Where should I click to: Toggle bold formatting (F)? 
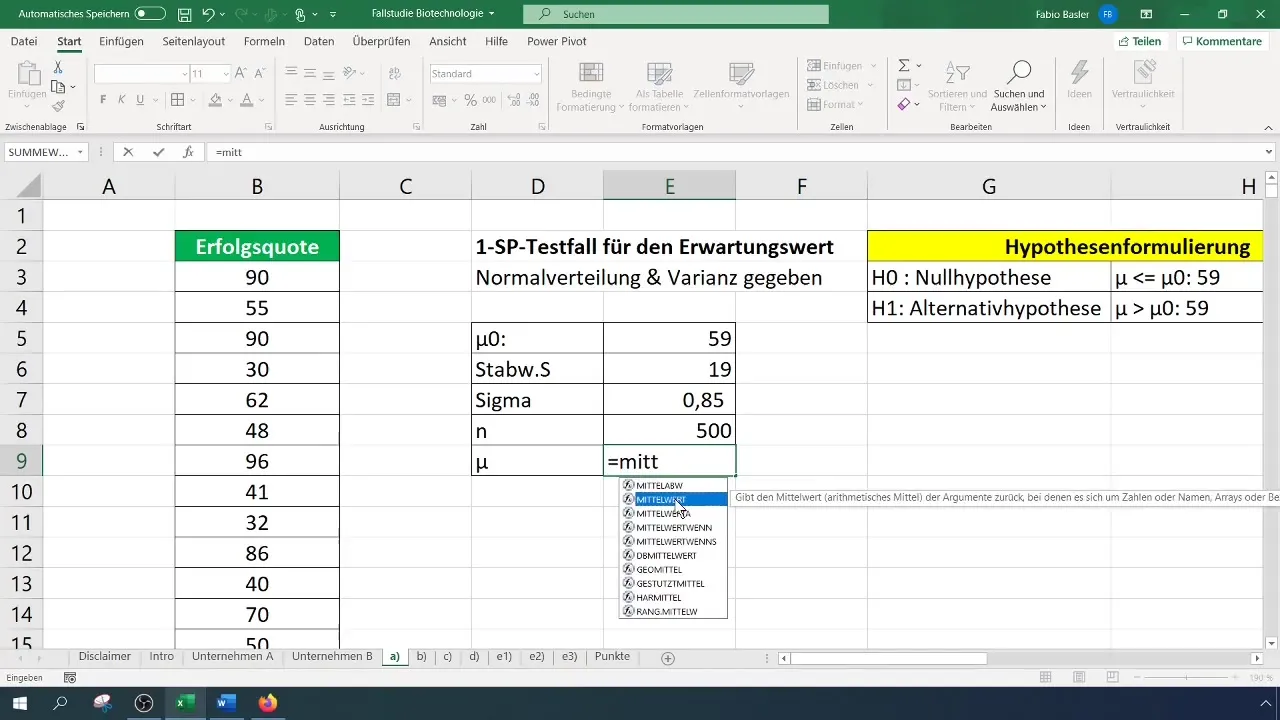[103, 100]
